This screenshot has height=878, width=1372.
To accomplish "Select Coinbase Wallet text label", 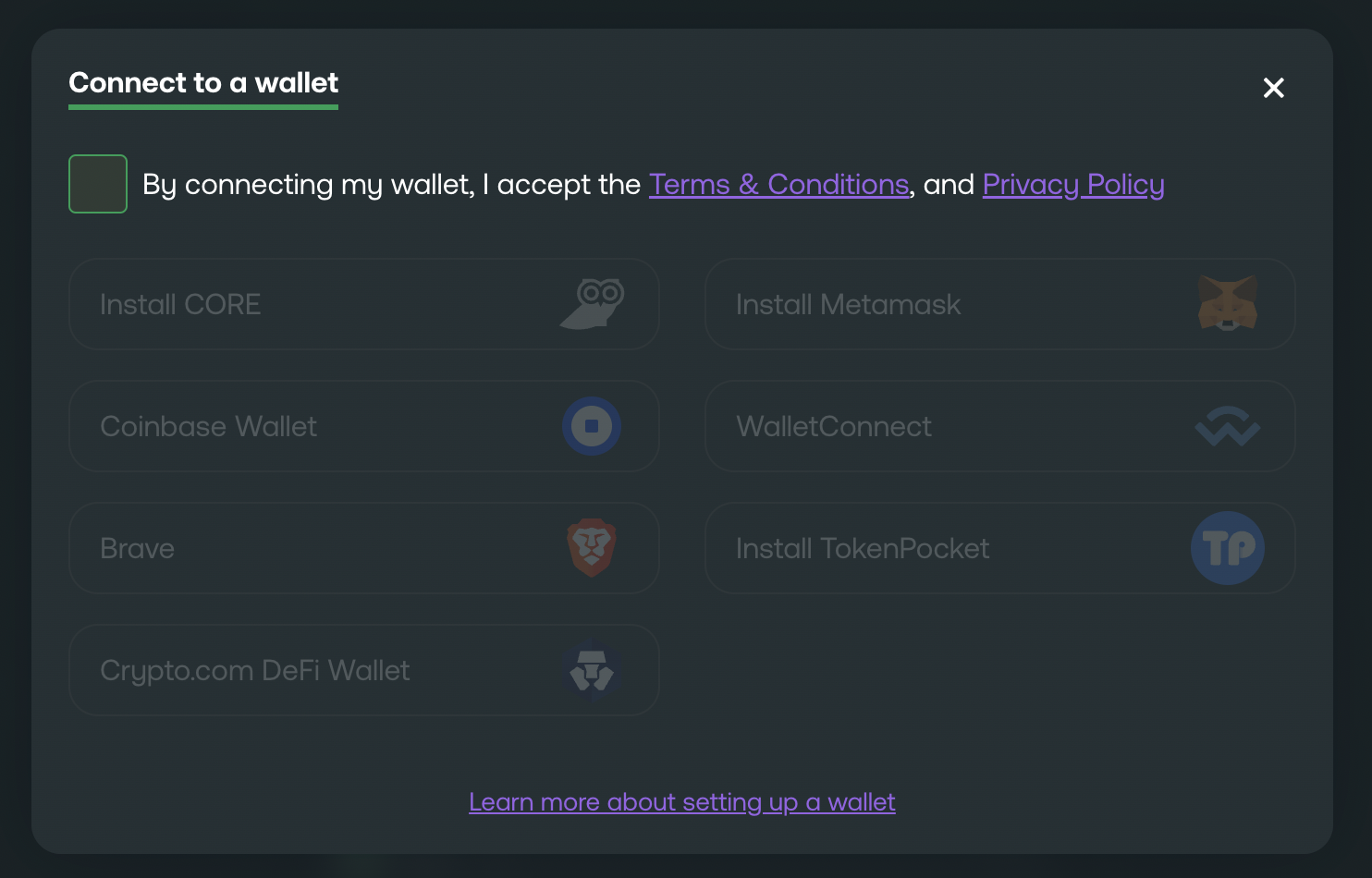I will (x=208, y=427).
